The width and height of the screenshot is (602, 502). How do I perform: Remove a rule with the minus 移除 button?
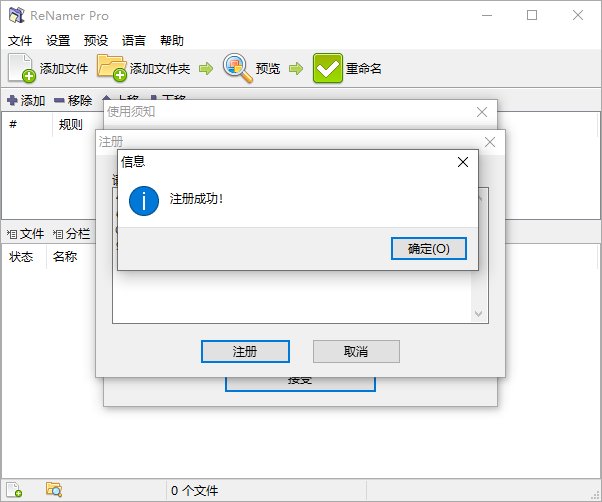(x=73, y=100)
